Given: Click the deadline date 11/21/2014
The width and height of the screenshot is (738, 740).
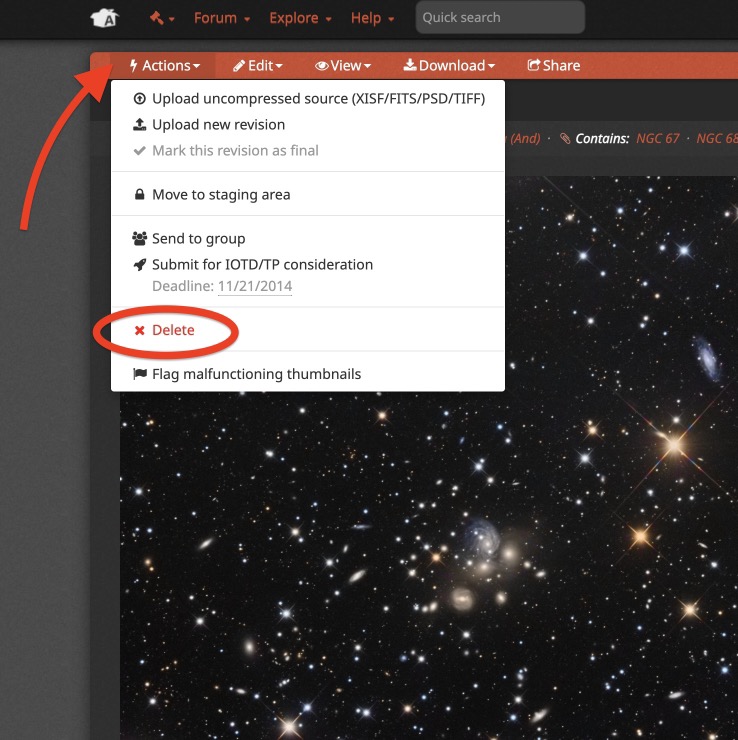Looking at the screenshot, I should click(x=255, y=286).
